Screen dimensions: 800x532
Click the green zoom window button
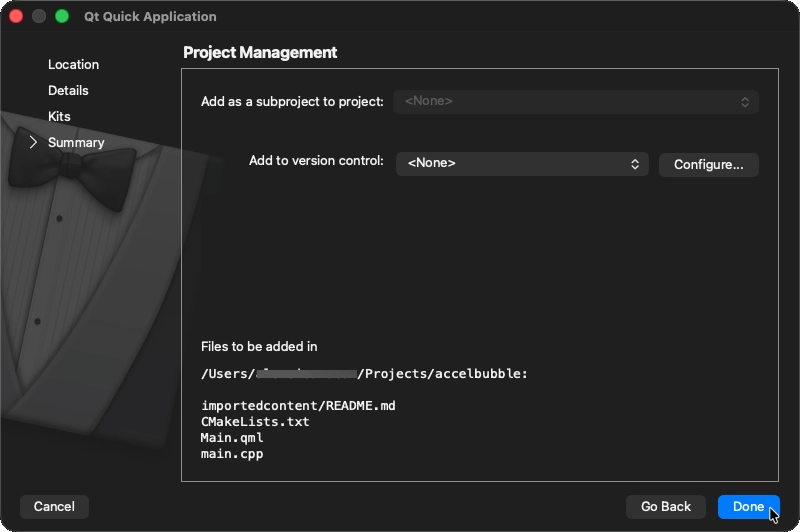click(62, 16)
